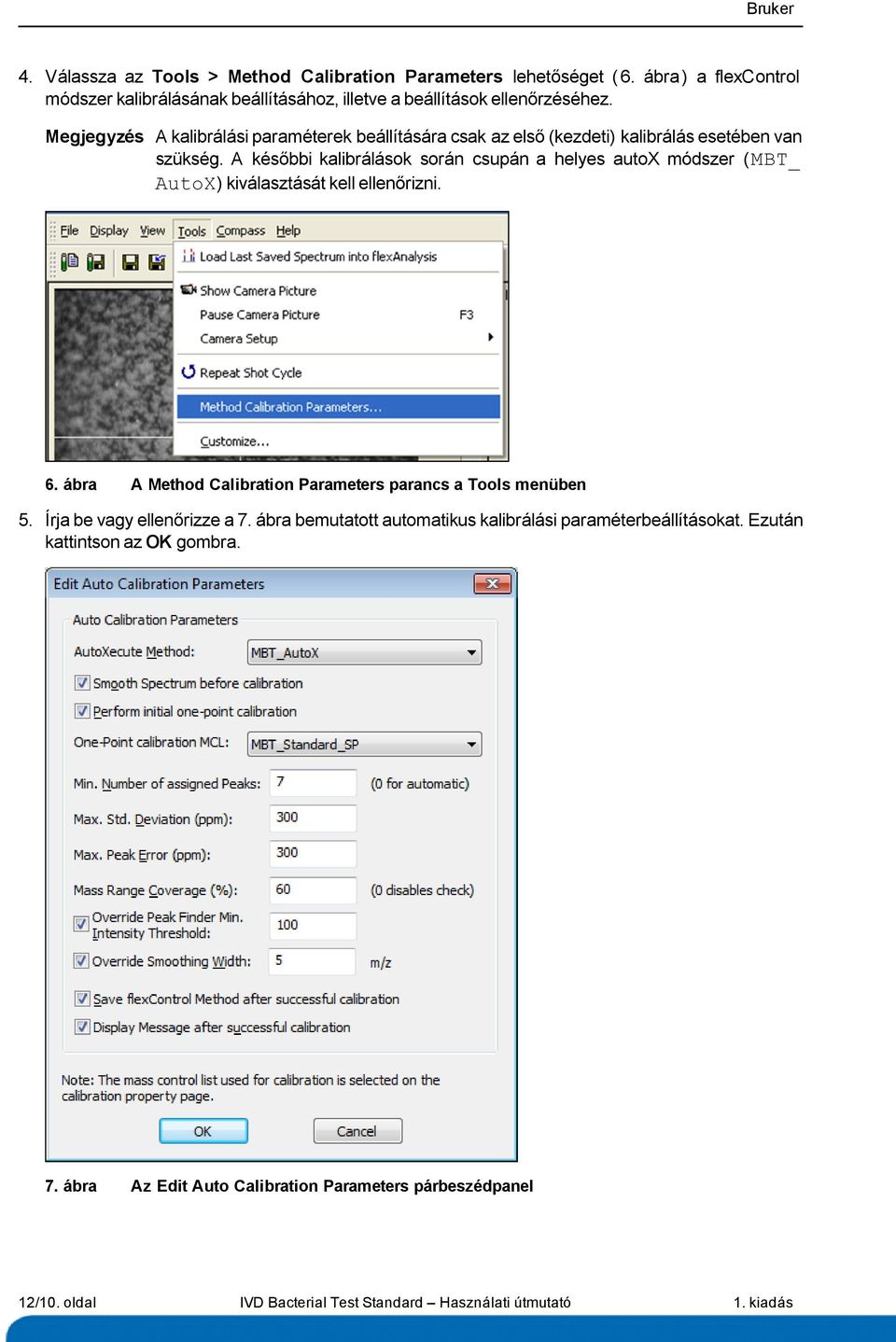Image resolution: width=896 pixels, height=1342 pixels.
Task: Open the View menu
Action: pyautogui.click(x=152, y=231)
